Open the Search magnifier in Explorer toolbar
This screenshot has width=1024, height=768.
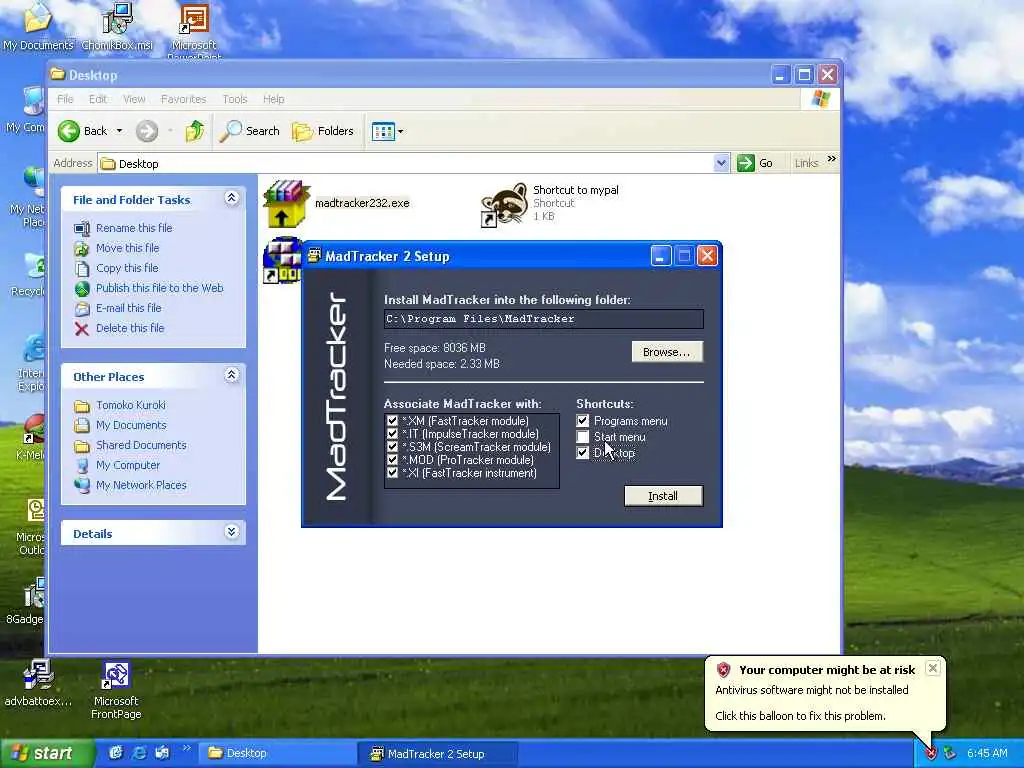pyautogui.click(x=249, y=131)
